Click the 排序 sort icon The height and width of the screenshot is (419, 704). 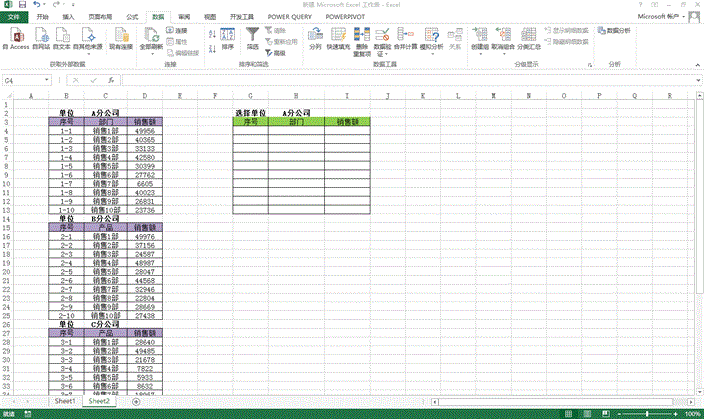tap(228, 38)
